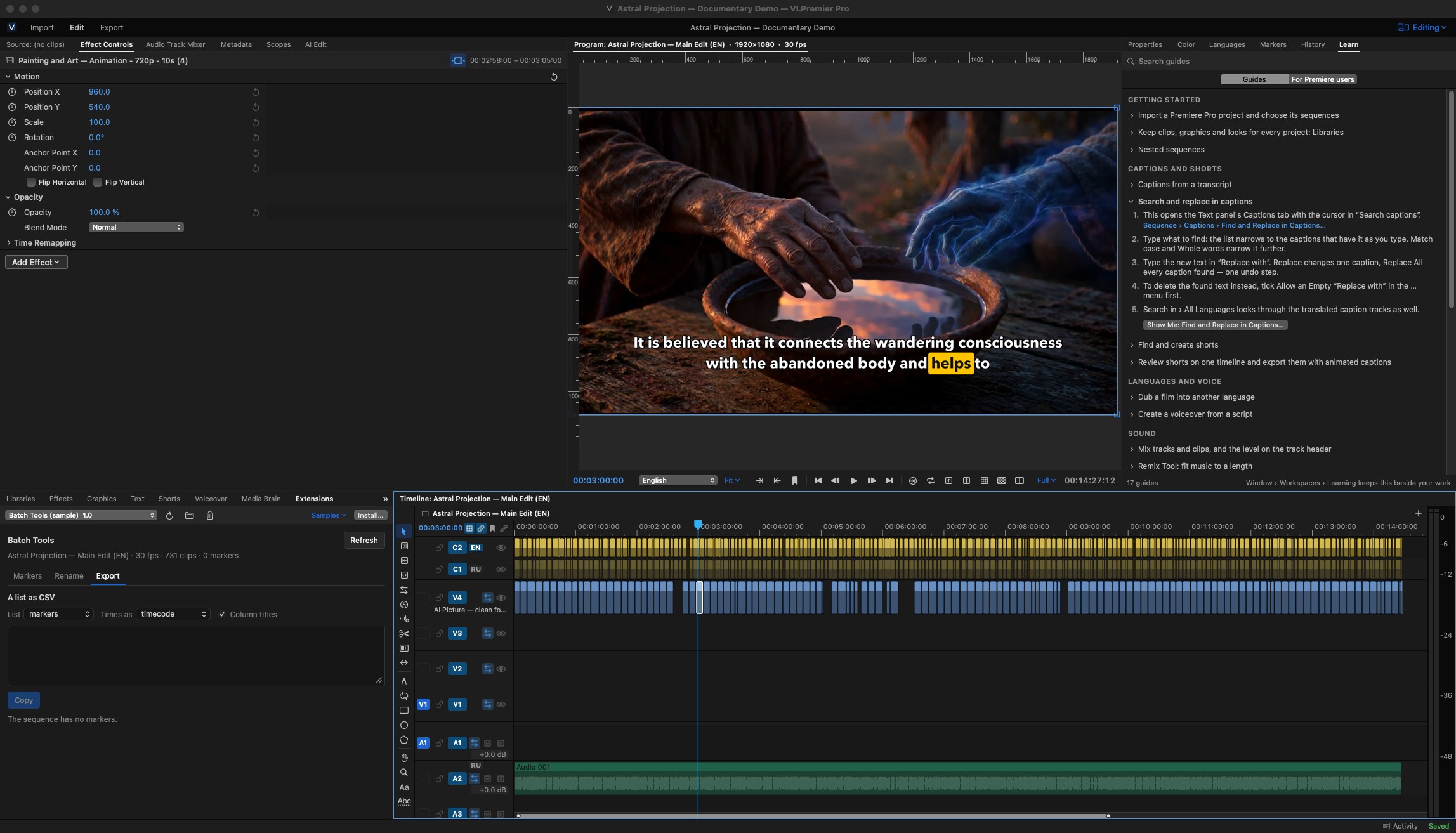Enable Flip Vertical checkbox
1456x833 pixels.
click(98, 182)
